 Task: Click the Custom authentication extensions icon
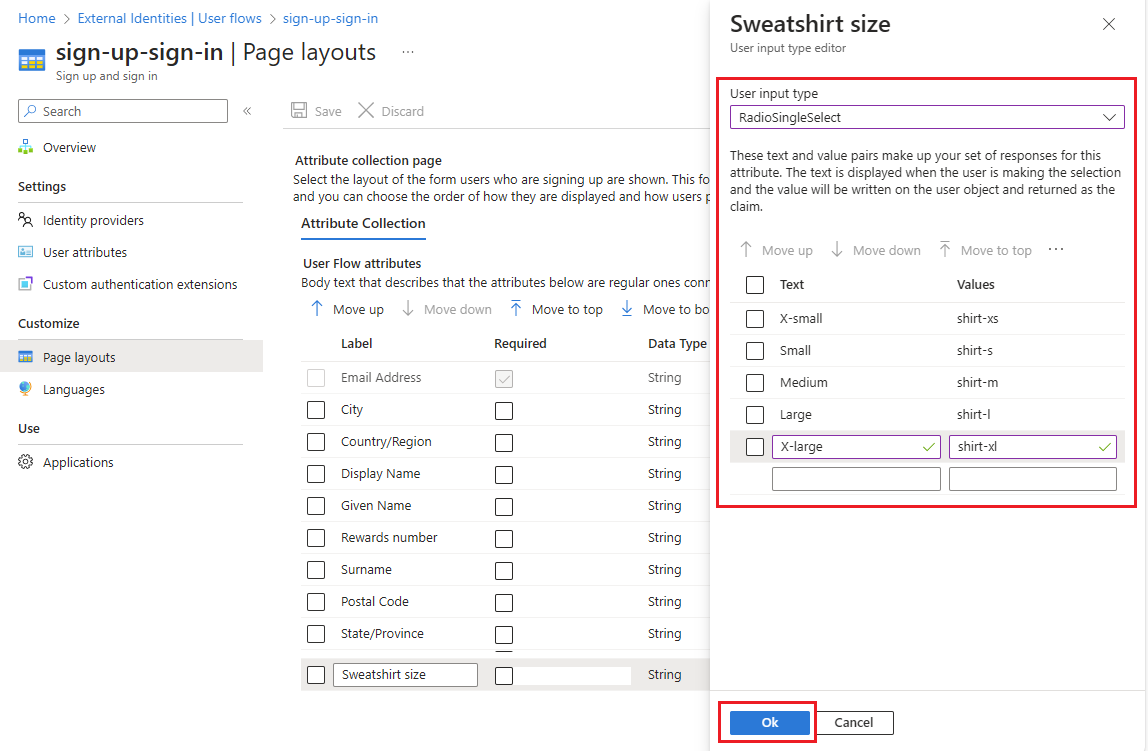(26, 284)
